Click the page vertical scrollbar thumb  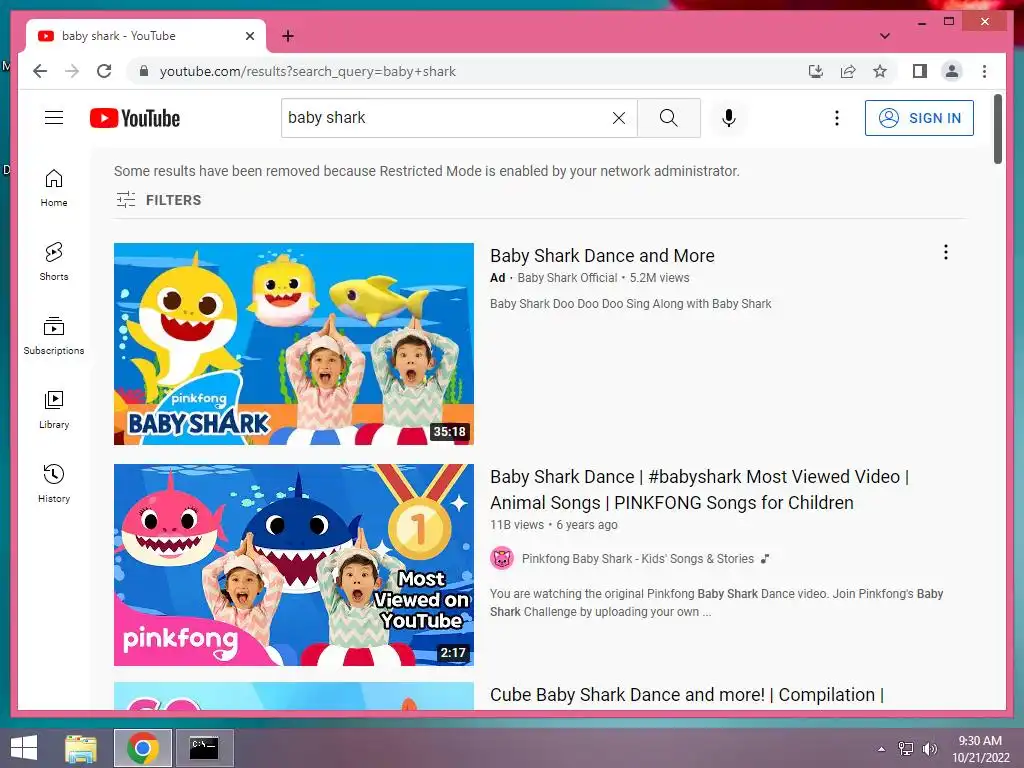997,129
